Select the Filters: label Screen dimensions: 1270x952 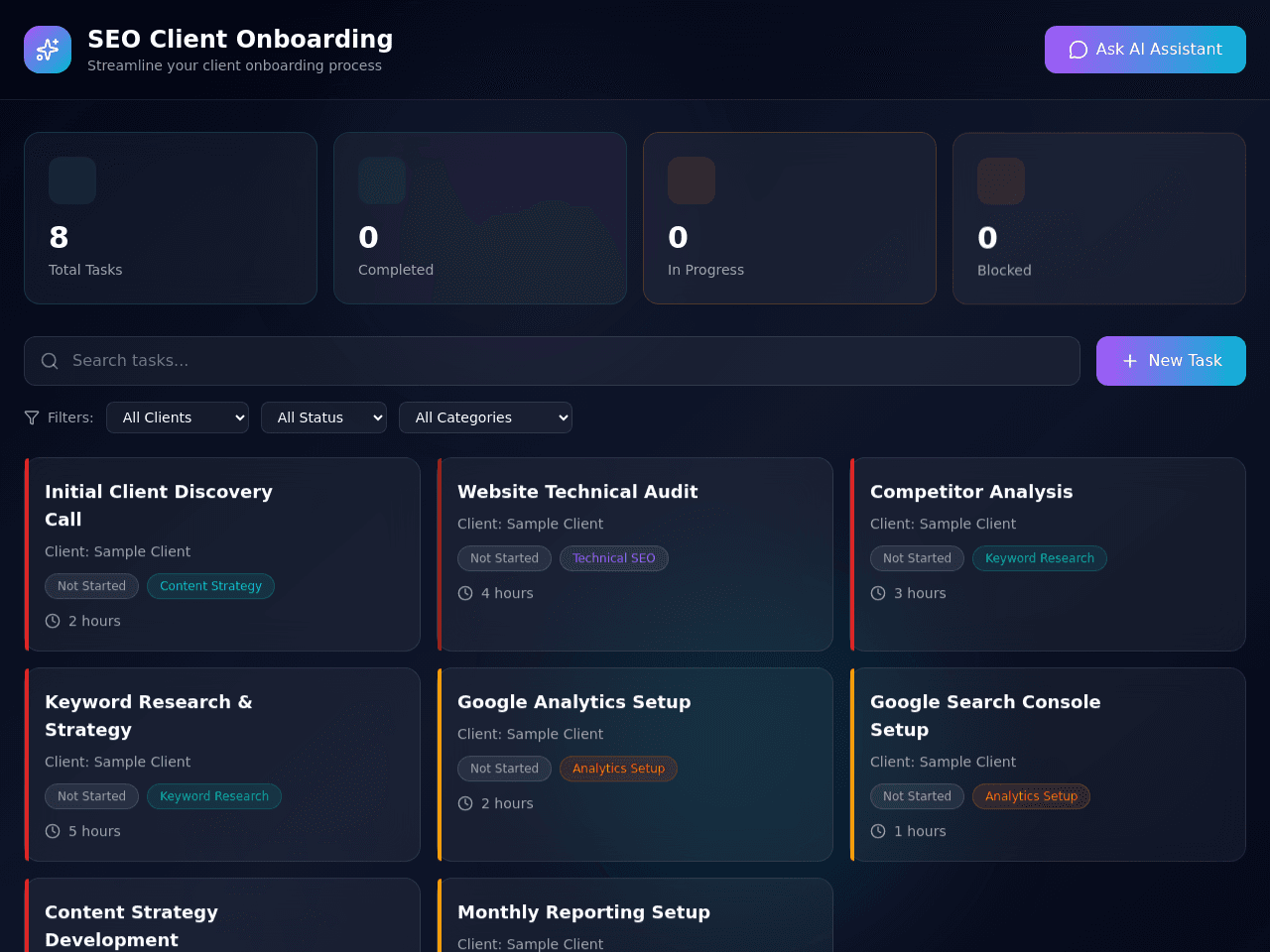click(70, 417)
